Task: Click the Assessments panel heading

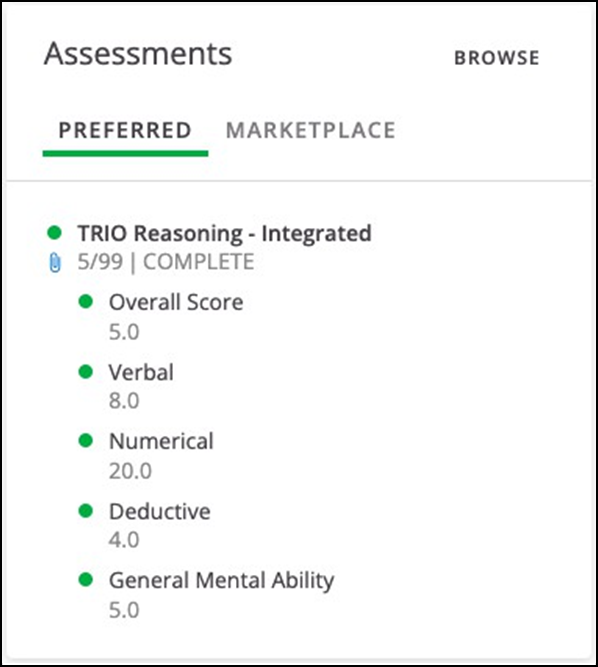Action: [x=138, y=54]
